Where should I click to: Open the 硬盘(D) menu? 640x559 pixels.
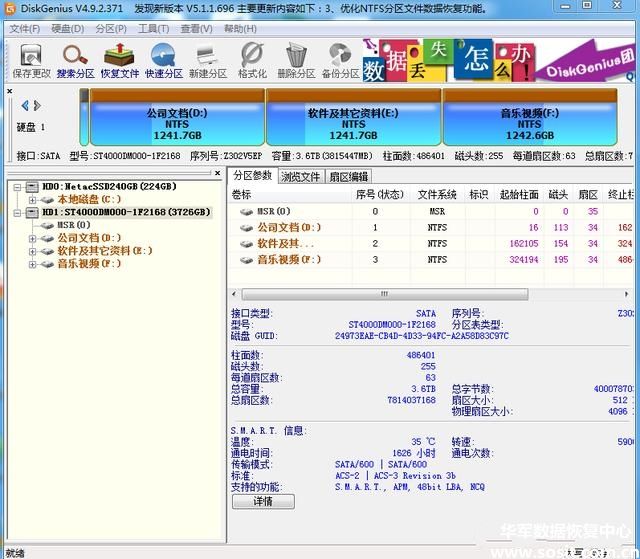[x=67, y=28]
